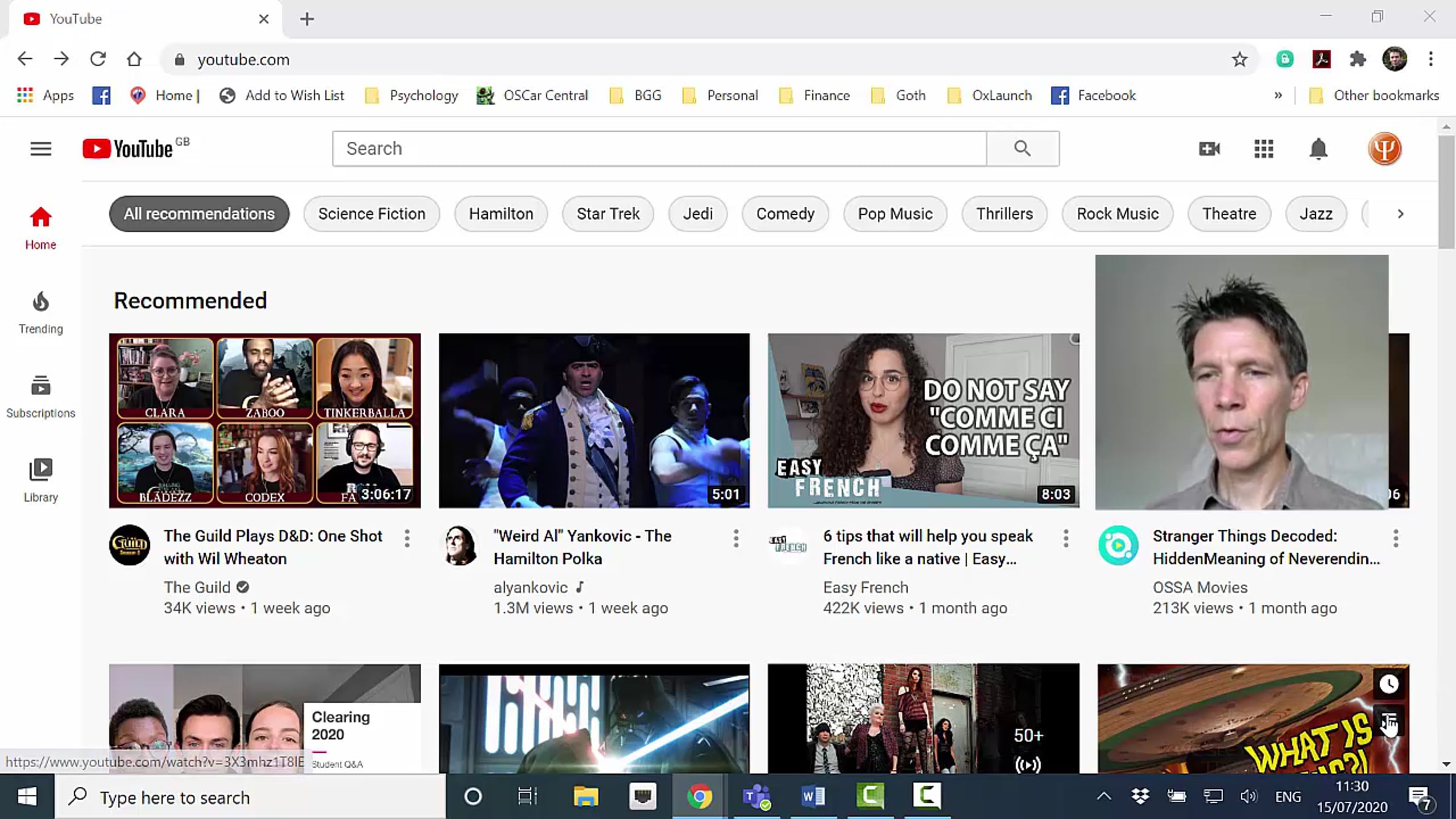Open the Adobe Acrobat extension

coord(1321,59)
